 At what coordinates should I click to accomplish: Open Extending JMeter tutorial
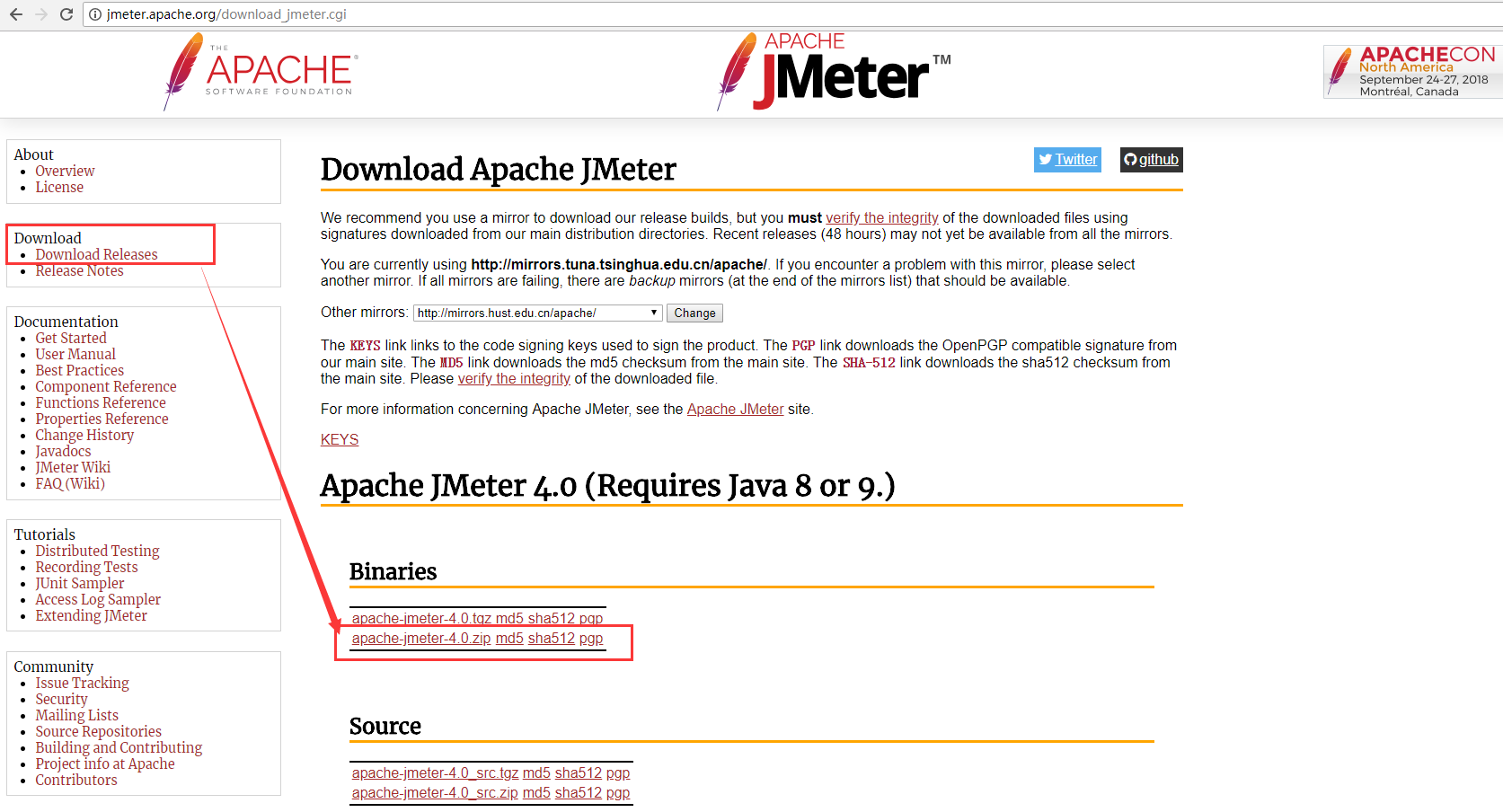91,615
